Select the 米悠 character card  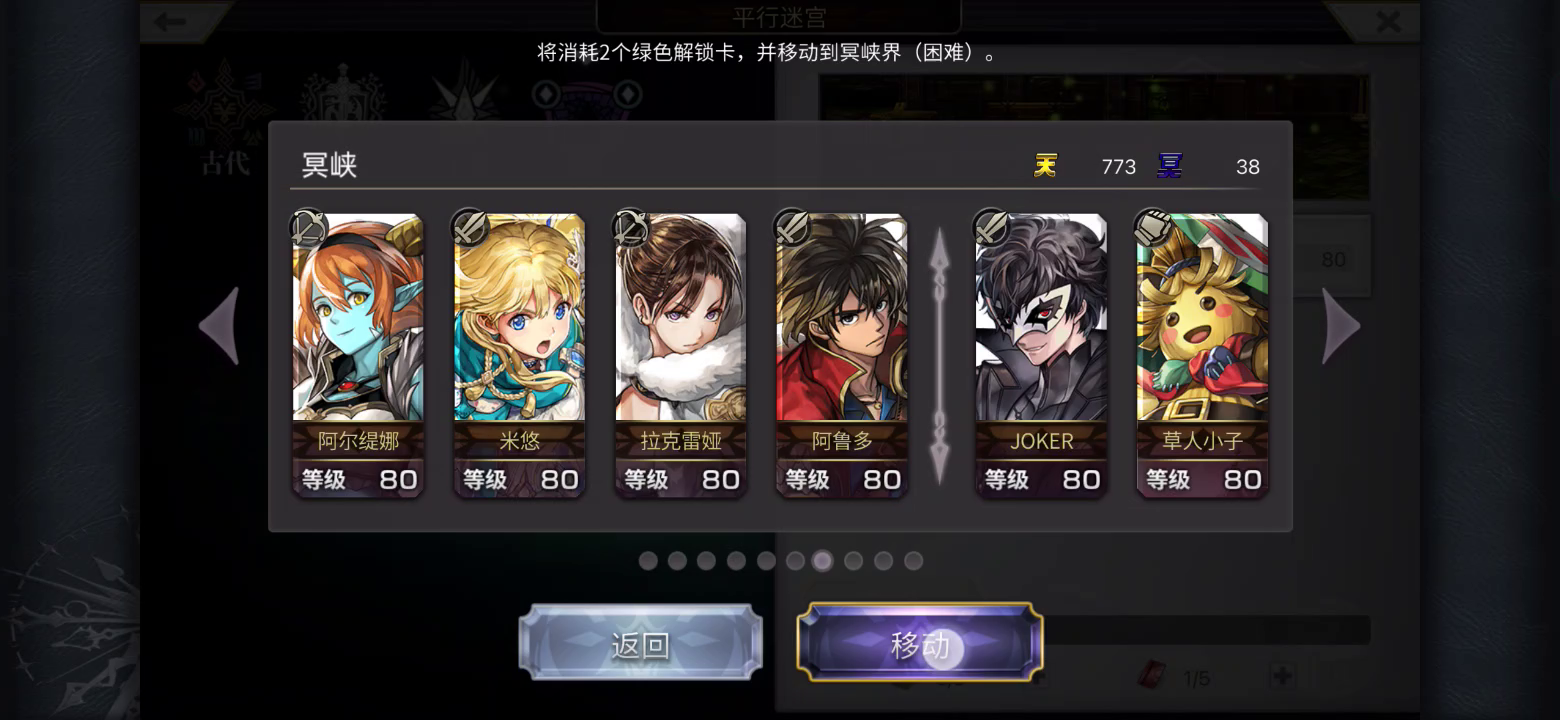click(x=519, y=354)
